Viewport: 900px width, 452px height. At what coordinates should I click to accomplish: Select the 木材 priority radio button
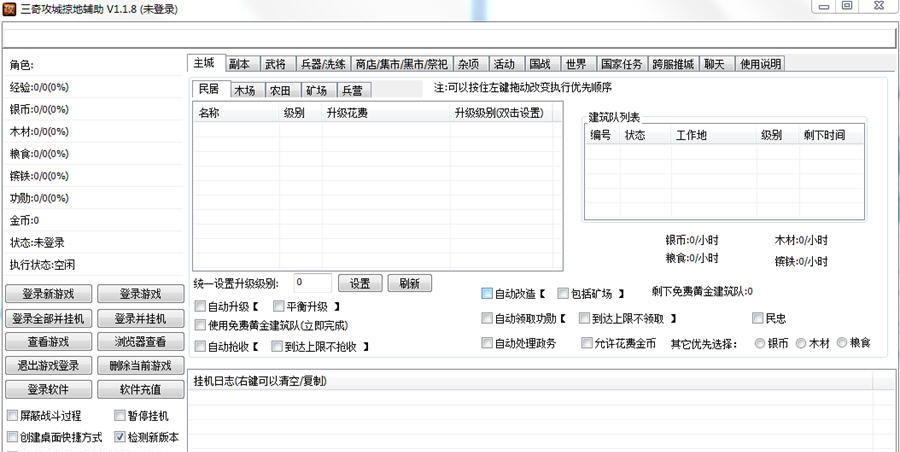pyautogui.click(x=801, y=343)
